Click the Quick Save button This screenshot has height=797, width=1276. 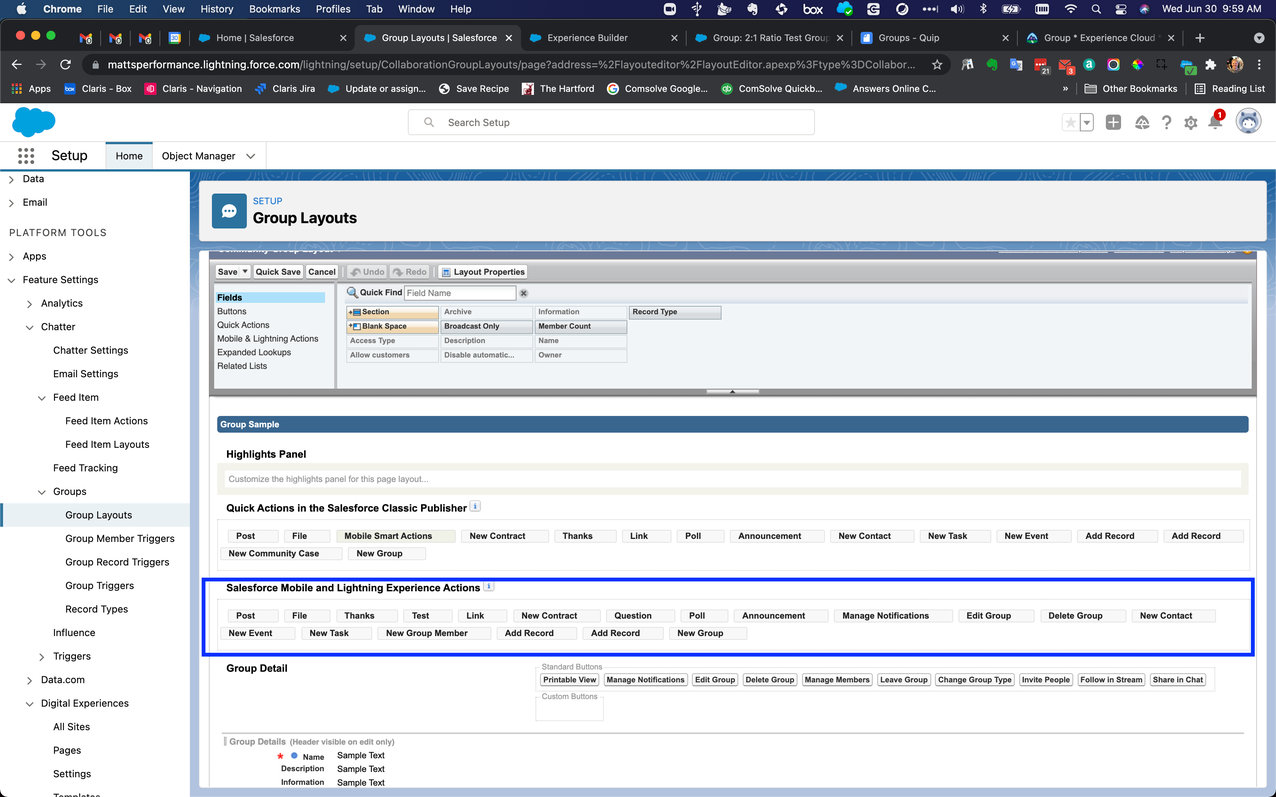point(278,272)
